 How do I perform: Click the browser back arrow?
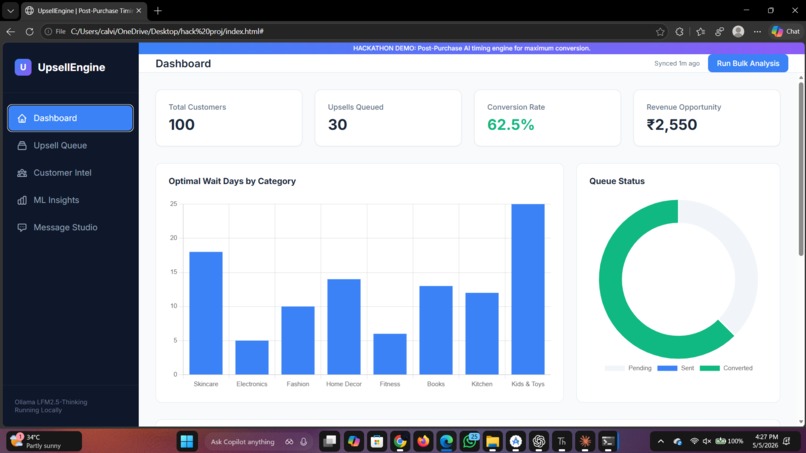click(x=11, y=31)
